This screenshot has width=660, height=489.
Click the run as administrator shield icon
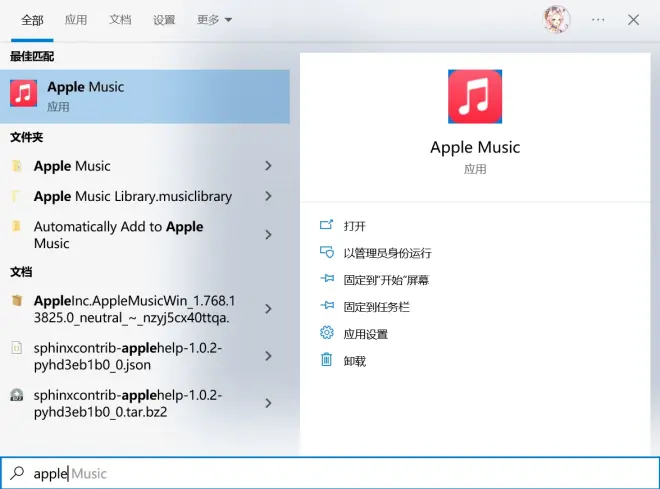tap(326, 252)
